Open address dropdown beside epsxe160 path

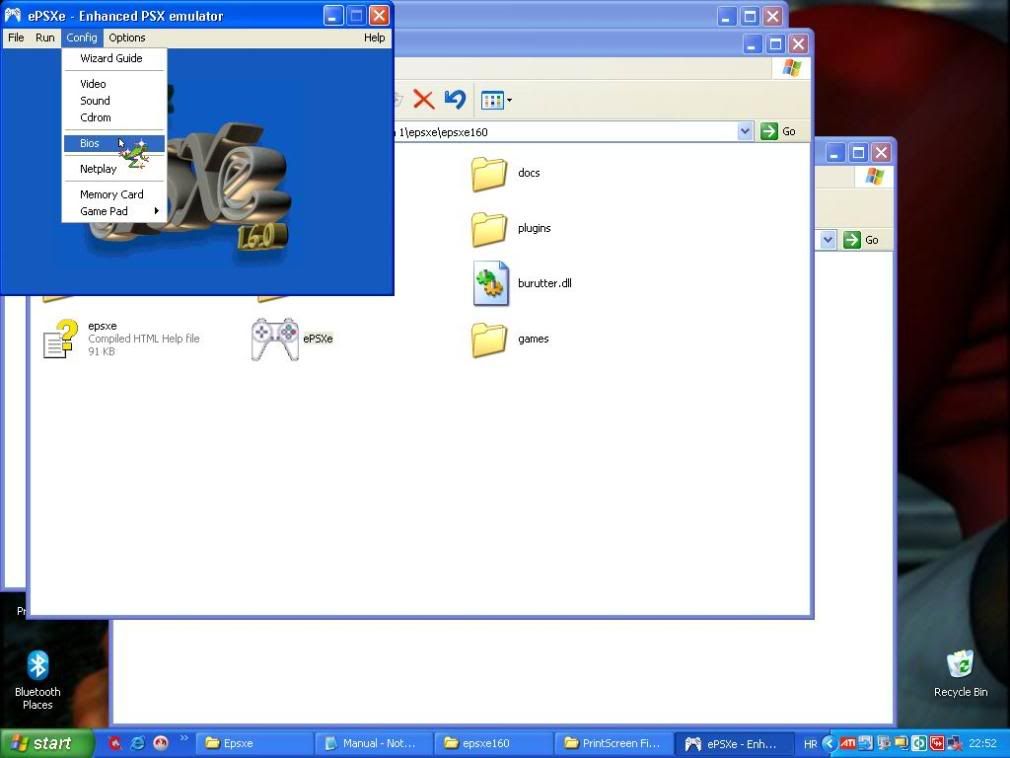745,131
